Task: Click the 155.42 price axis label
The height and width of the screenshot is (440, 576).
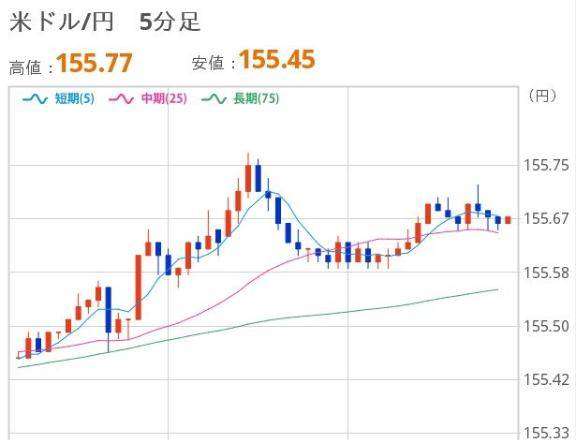Action: click(546, 380)
